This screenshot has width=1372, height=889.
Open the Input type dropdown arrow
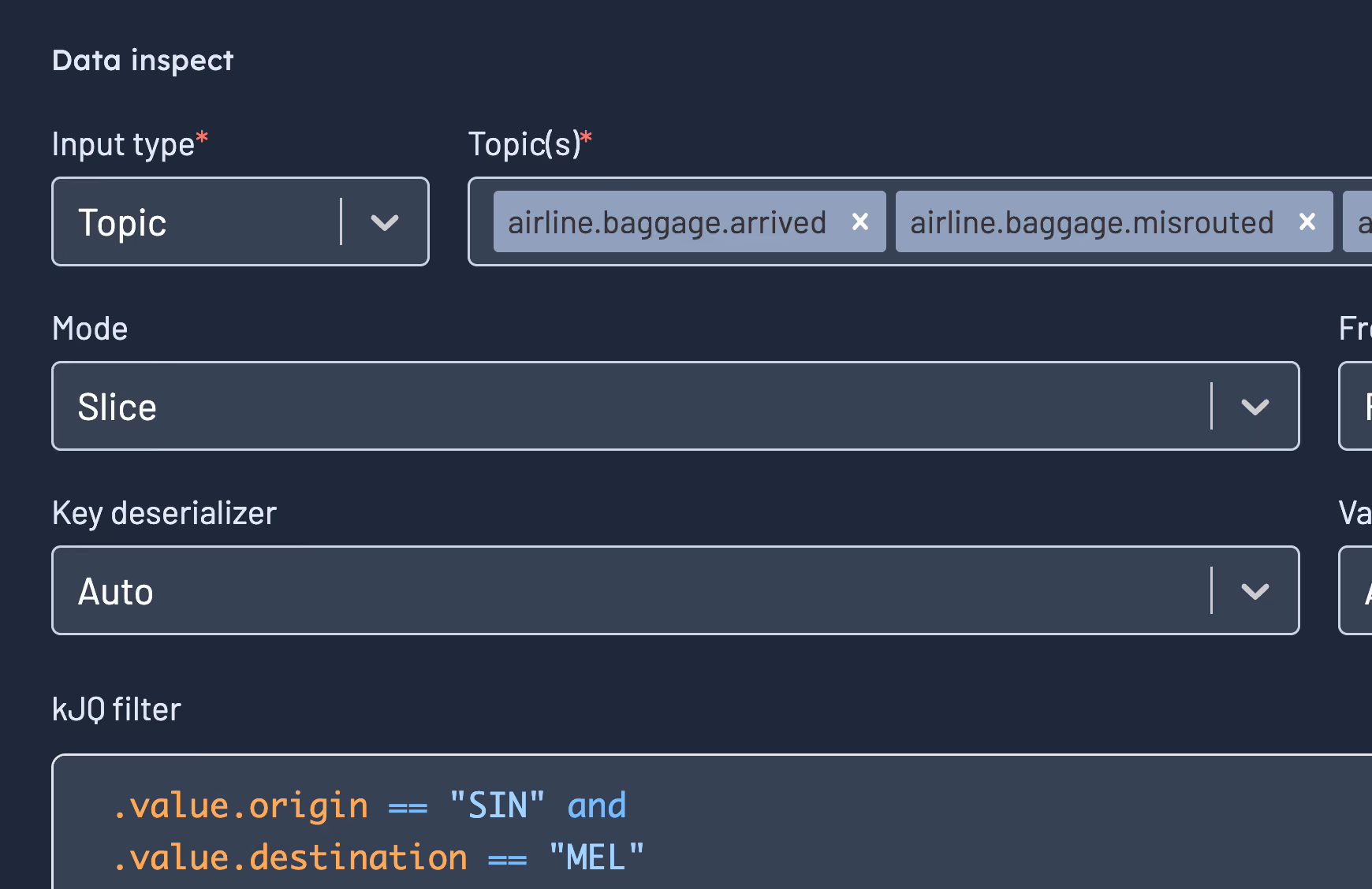click(x=385, y=222)
